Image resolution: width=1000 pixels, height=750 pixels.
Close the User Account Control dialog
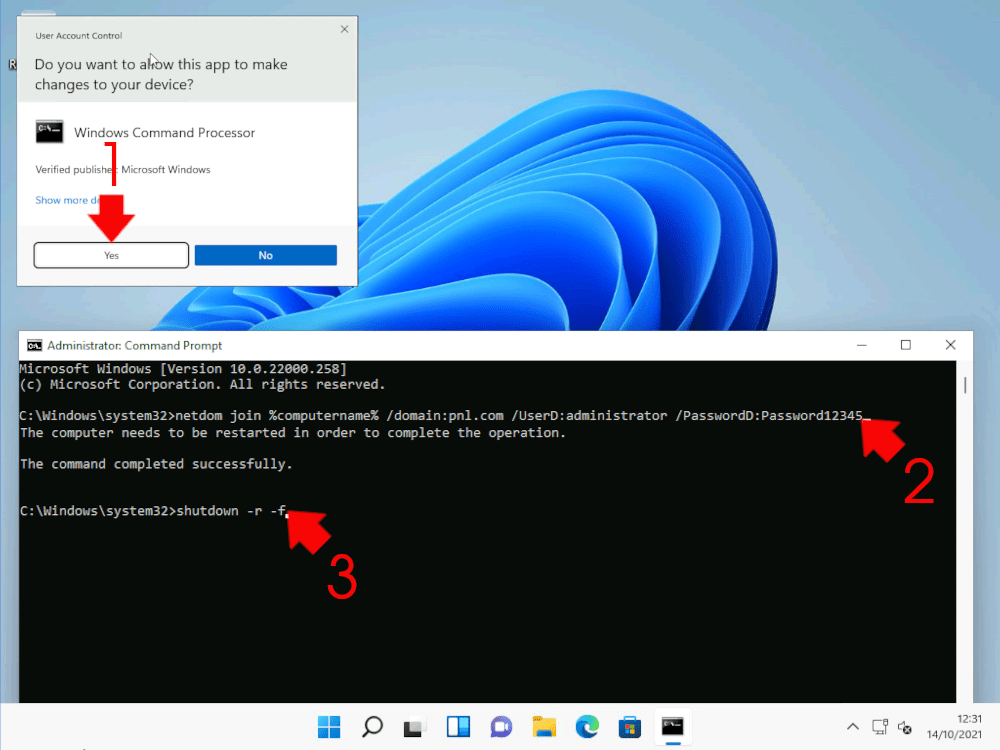344,29
